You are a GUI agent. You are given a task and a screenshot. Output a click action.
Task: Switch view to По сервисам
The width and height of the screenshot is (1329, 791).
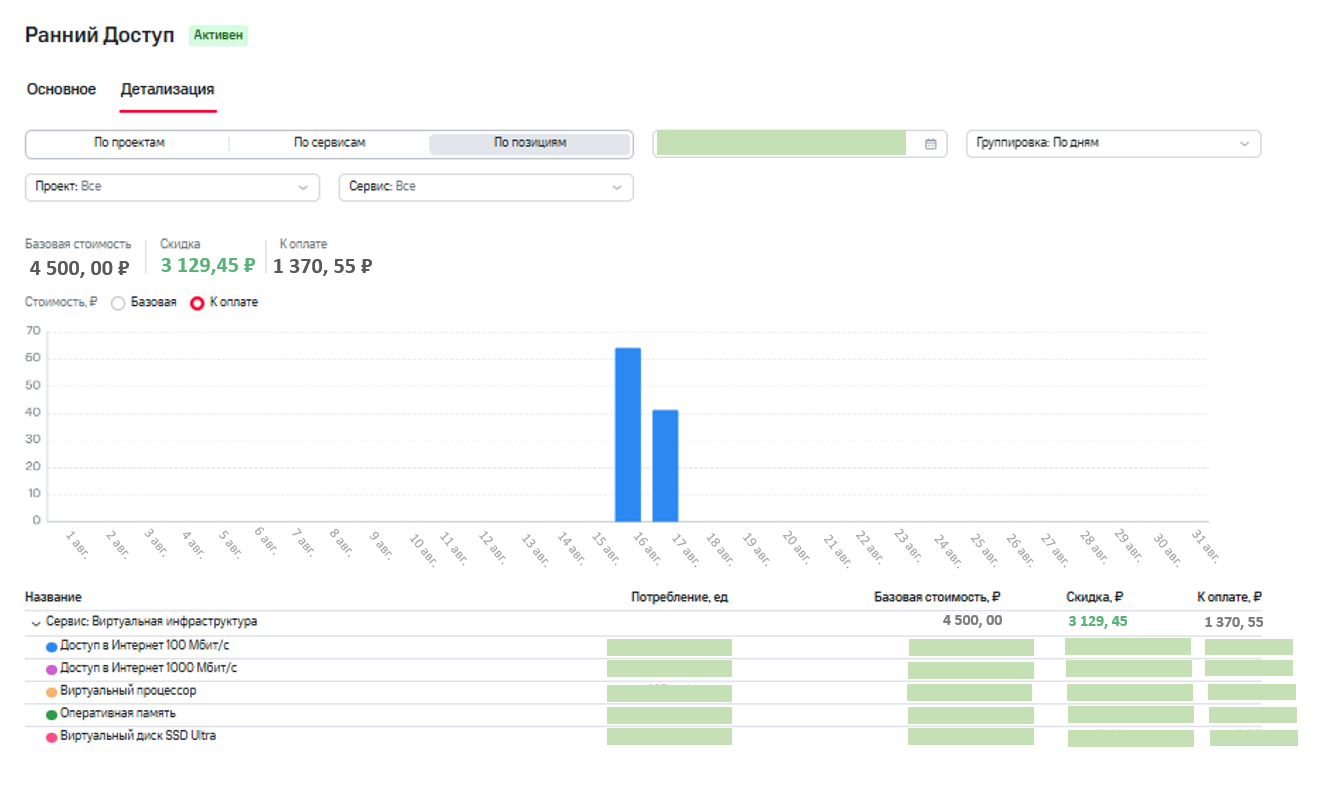point(329,143)
